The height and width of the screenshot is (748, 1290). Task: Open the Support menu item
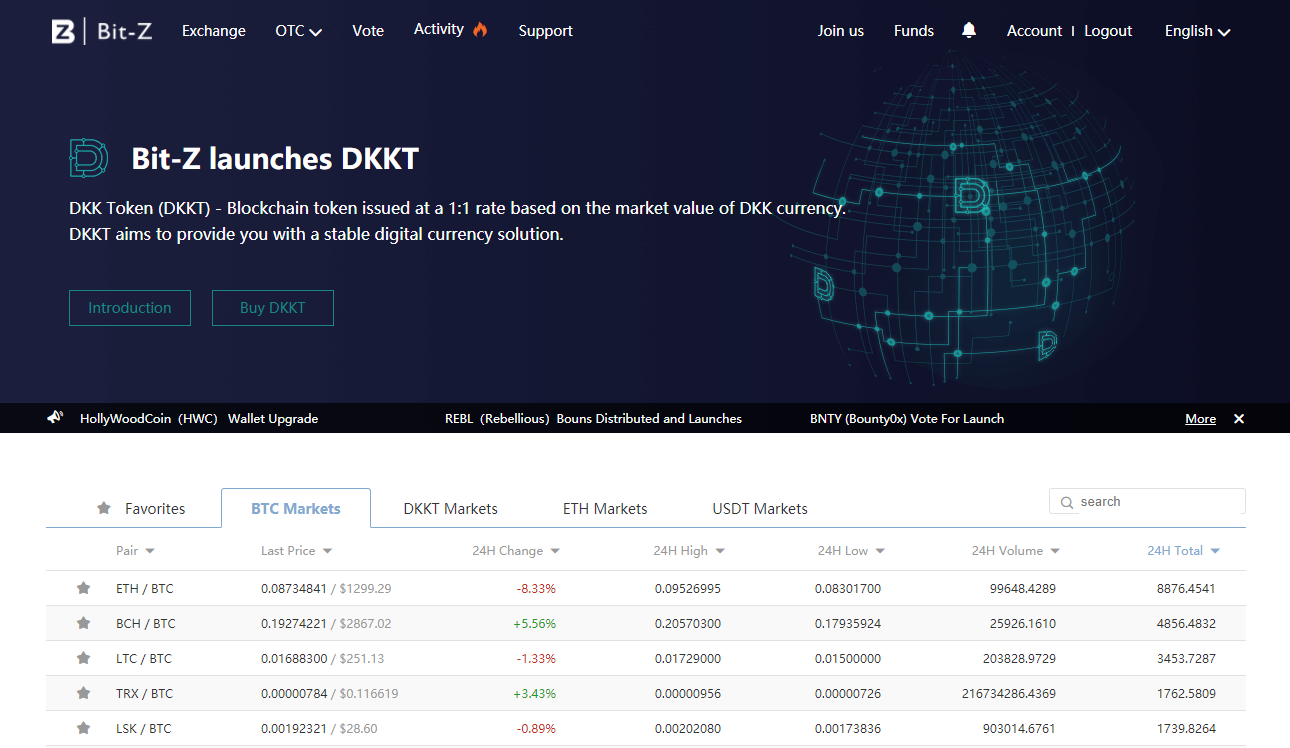[x=546, y=31]
